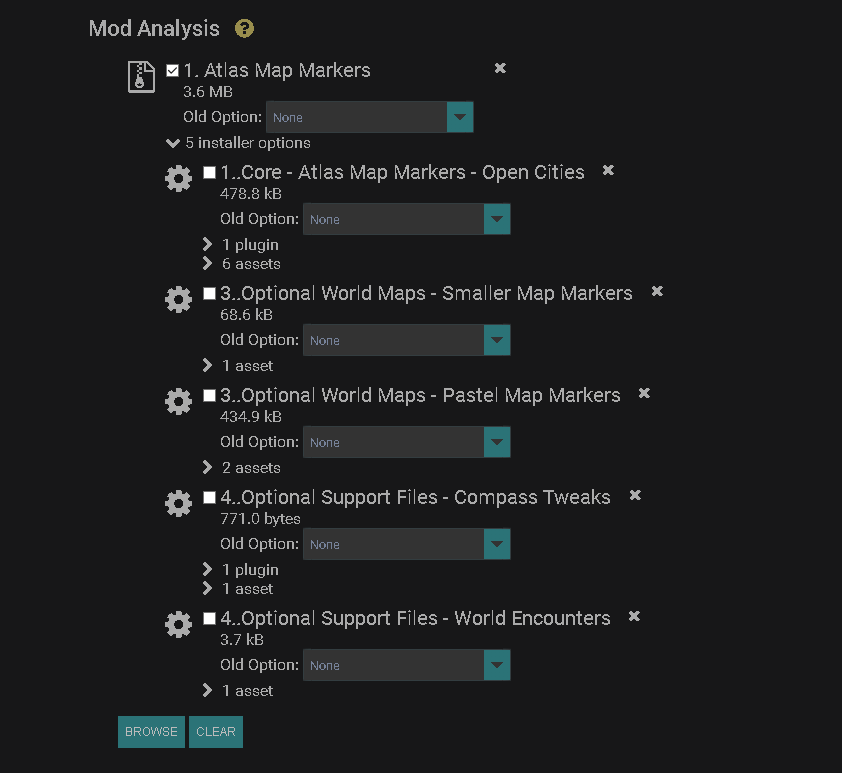842x773 pixels.
Task: Remove the Atlas Map Markers entry
Action: click(499, 68)
